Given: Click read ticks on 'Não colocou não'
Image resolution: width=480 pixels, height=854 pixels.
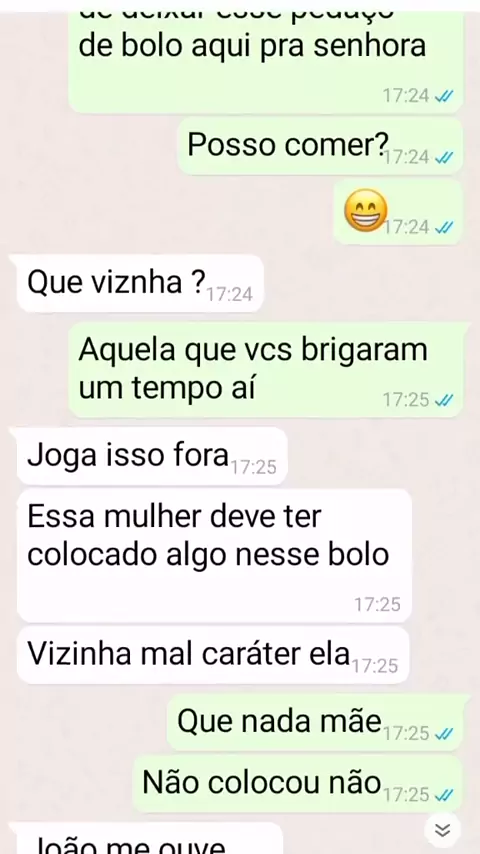Looking at the screenshot, I should pos(445,795).
